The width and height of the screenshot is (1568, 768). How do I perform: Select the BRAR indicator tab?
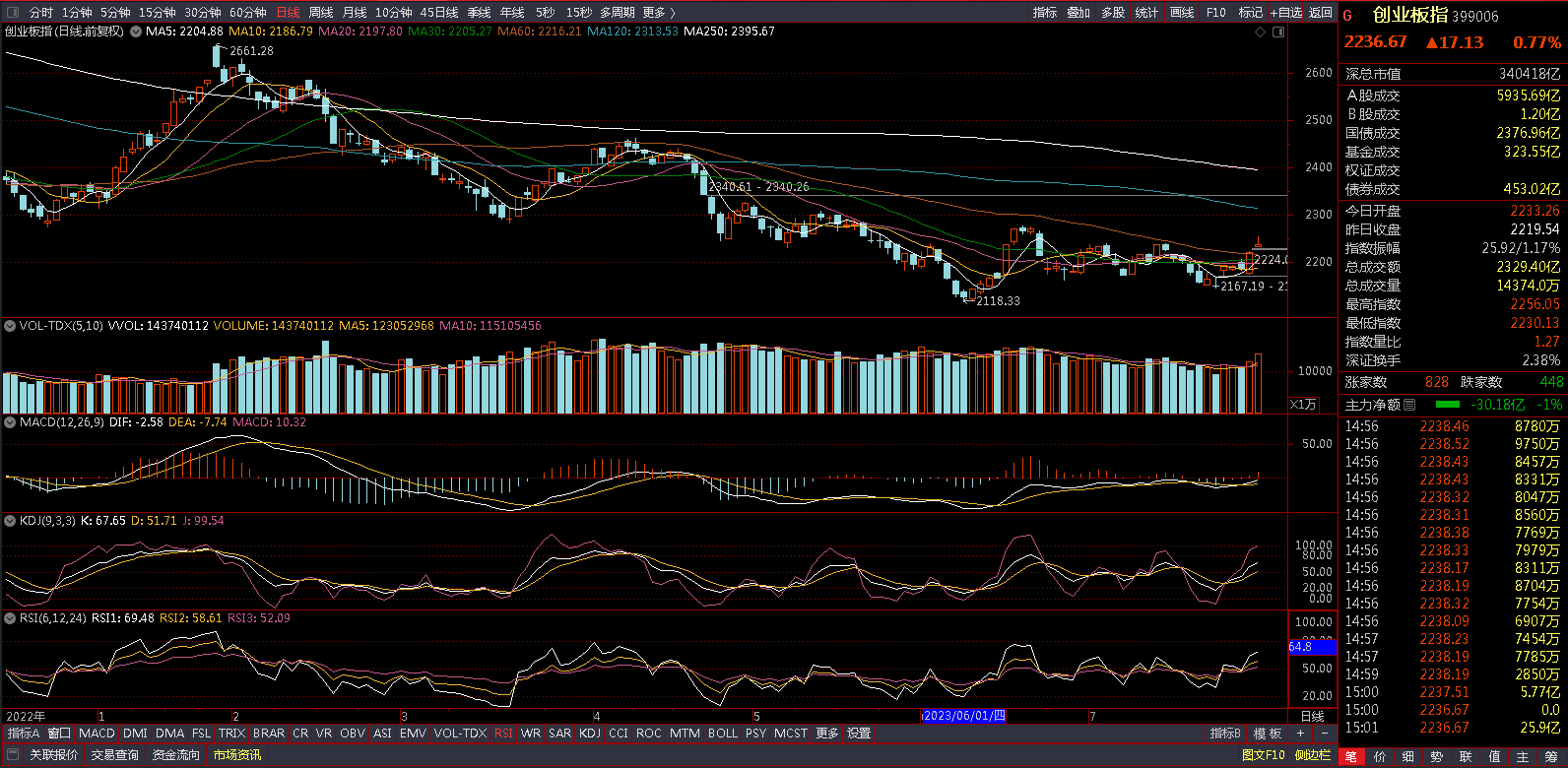pos(269,734)
